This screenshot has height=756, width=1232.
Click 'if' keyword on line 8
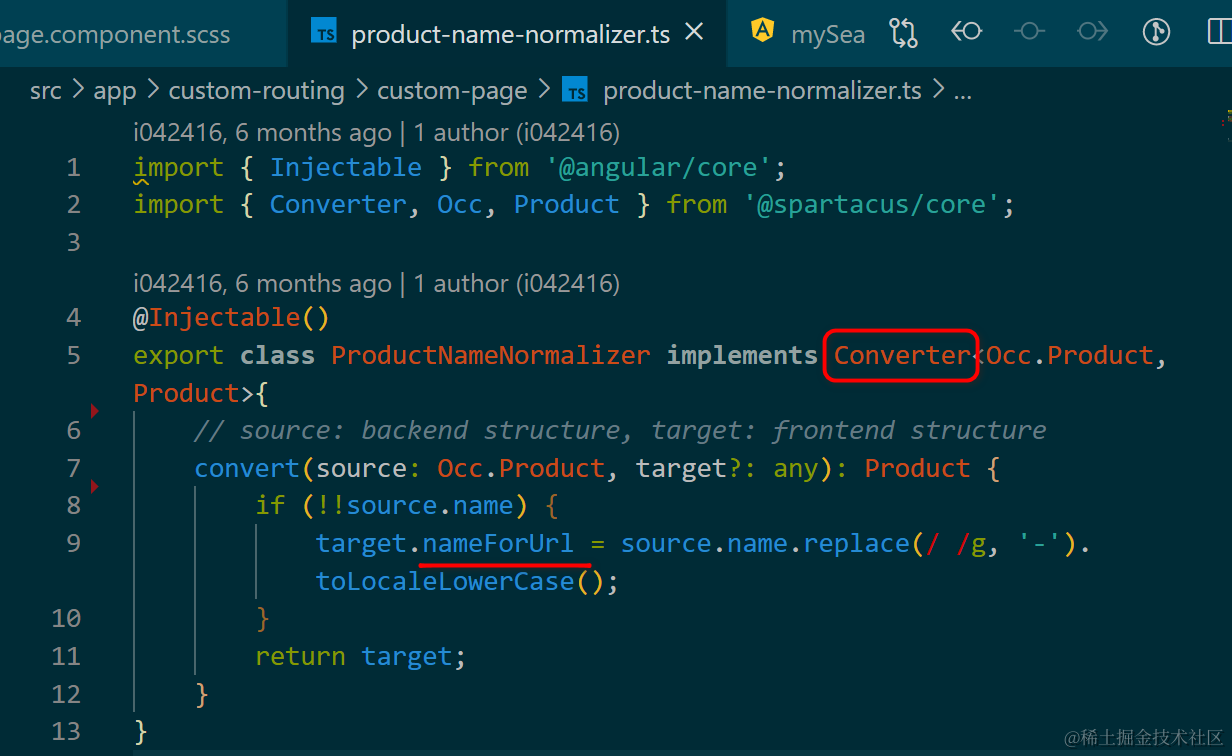click(x=270, y=505)
